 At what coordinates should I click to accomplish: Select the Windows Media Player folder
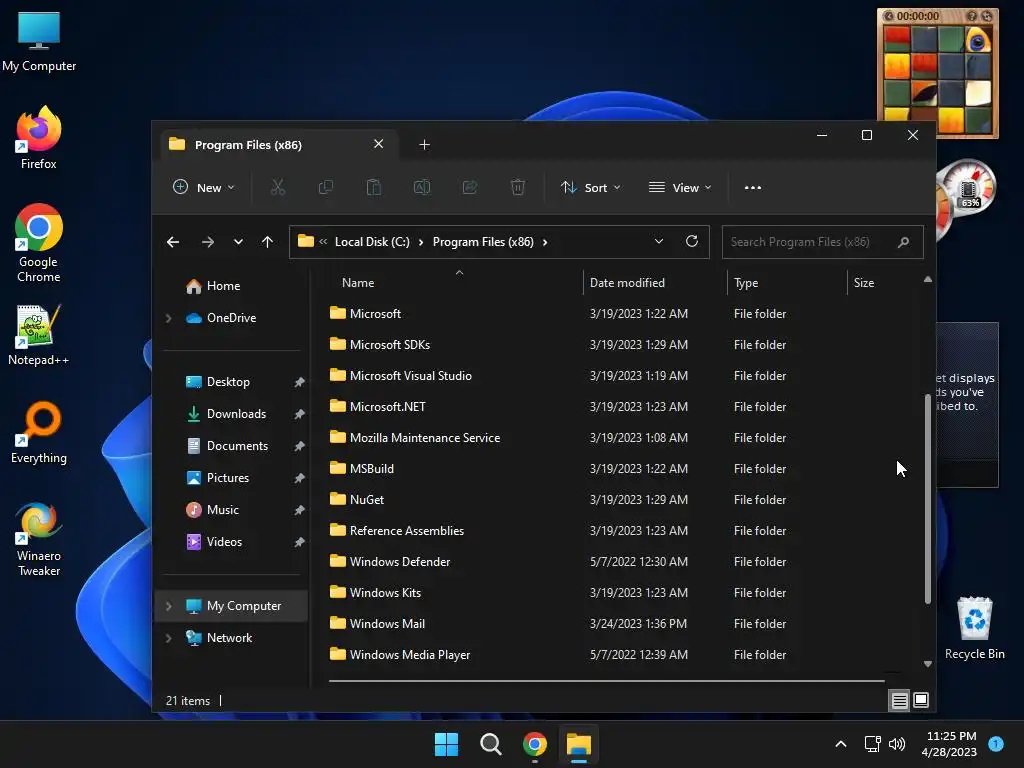[x=409, y=655]
